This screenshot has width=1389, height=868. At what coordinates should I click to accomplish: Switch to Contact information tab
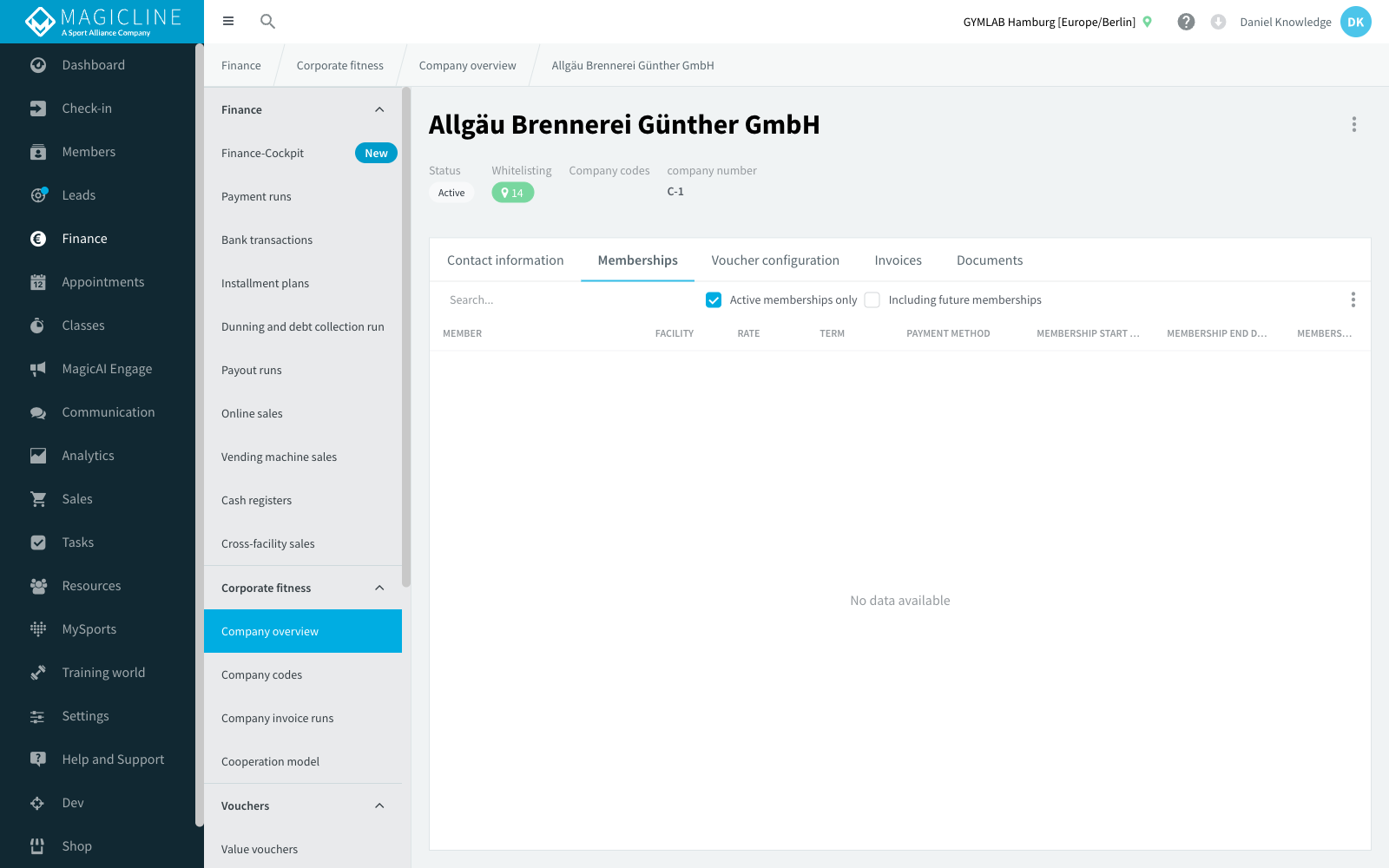(505, 260)
